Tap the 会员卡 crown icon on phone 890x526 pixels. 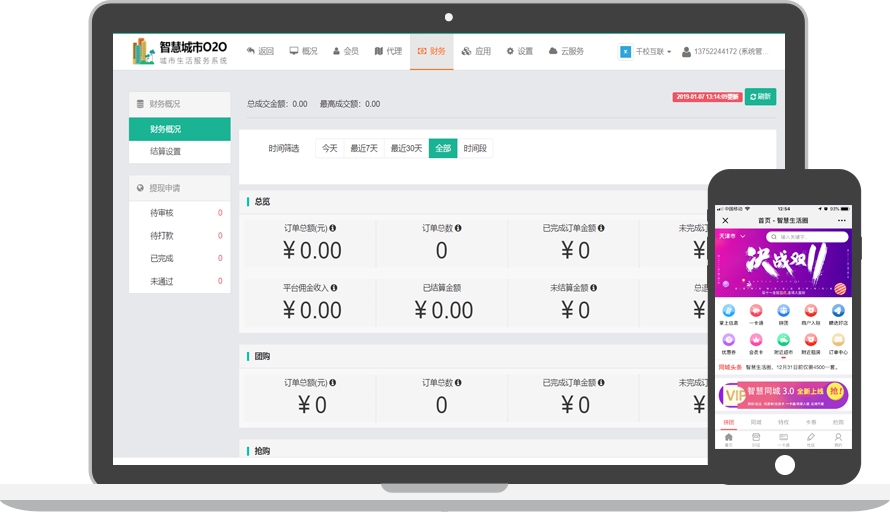coord(756,340)
